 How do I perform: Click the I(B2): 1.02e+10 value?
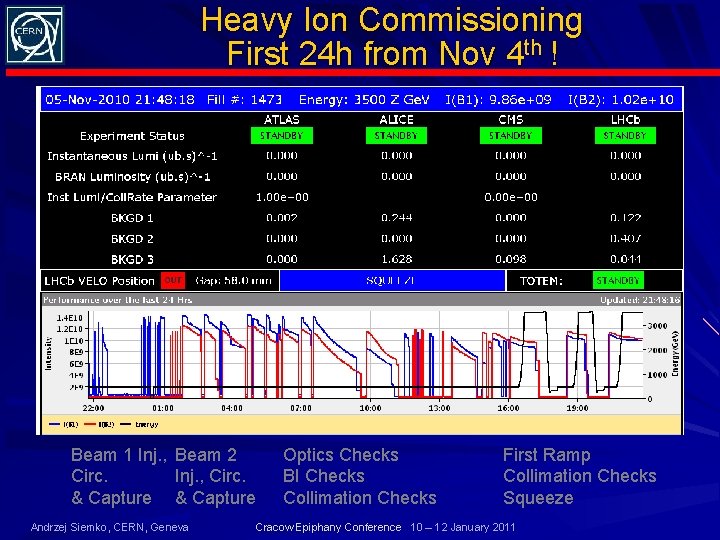point(621,100)
